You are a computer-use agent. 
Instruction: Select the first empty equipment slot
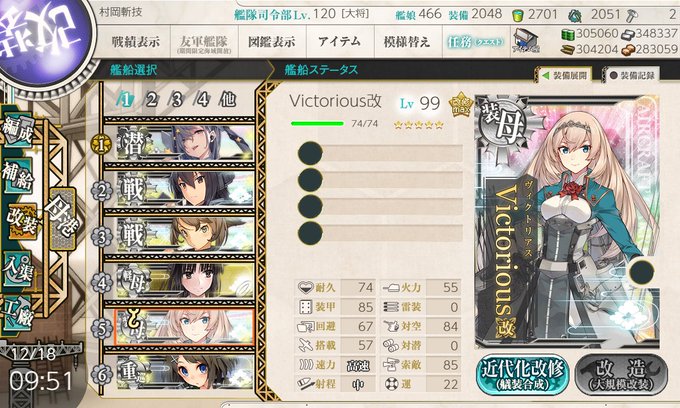[x=381, y=153]
